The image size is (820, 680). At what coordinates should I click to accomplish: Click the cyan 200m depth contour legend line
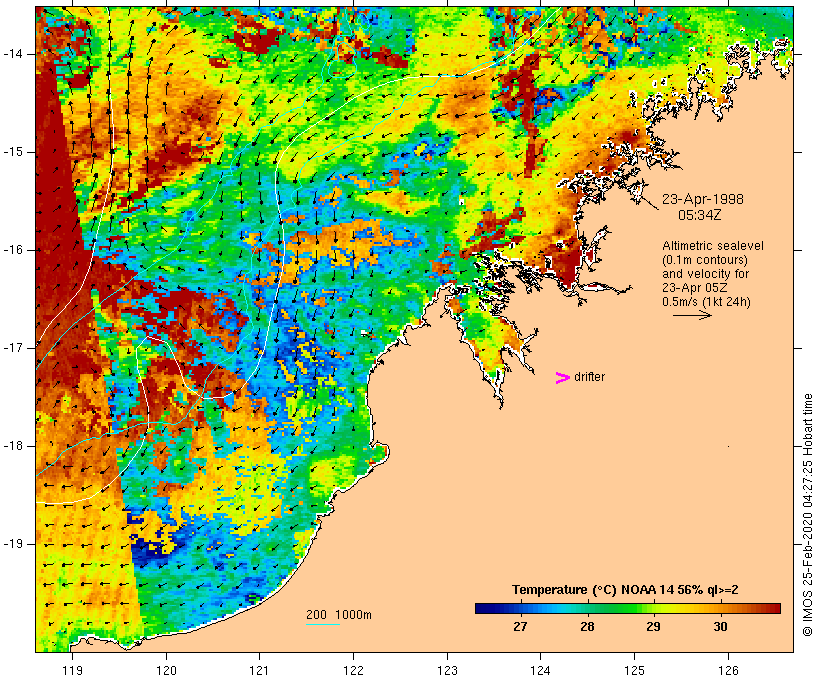click(x=323, y=624)
